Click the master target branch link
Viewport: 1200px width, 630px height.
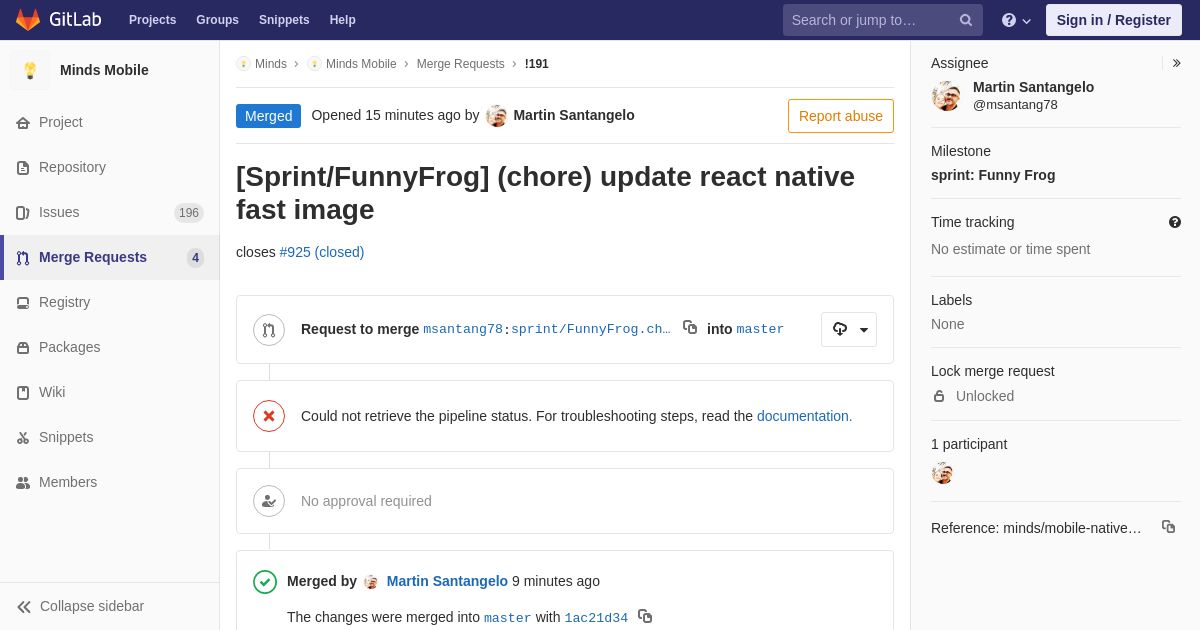point(760,329)
